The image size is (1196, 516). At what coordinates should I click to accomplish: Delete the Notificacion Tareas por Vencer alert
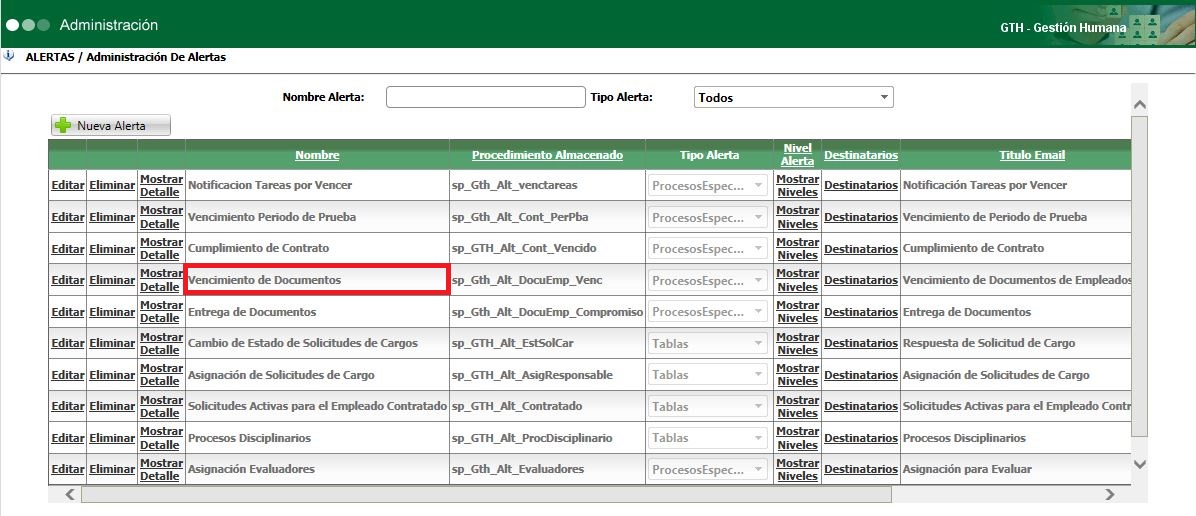pos(111,185)
